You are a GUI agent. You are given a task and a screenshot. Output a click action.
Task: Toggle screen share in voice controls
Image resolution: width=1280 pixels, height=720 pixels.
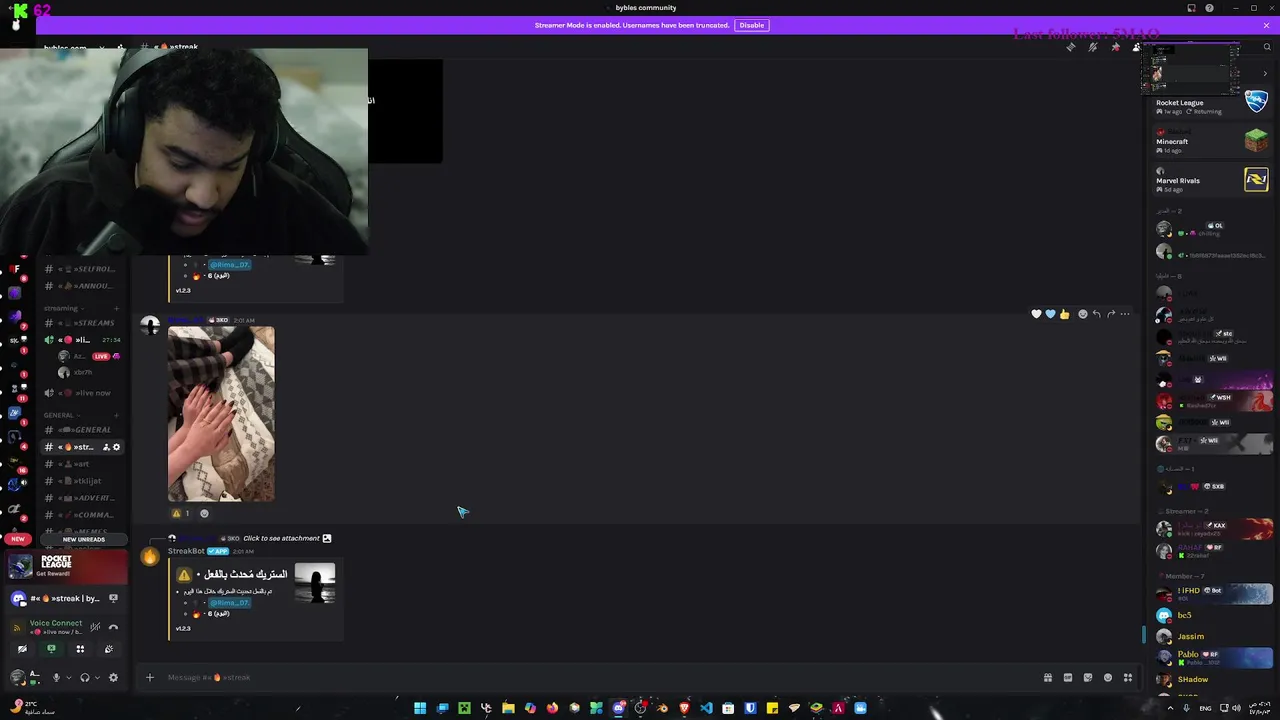pyautogui.click(x=51, y=649)
